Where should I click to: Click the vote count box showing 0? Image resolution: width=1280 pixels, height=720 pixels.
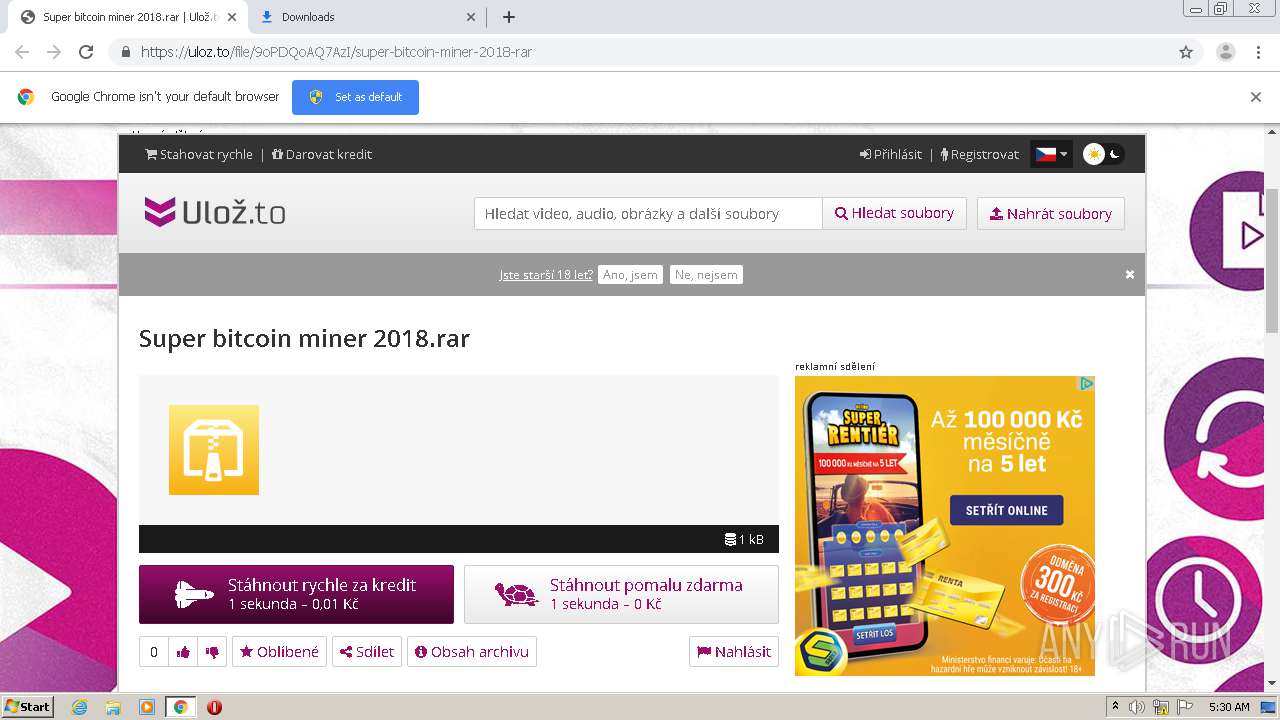click(153, 652)
